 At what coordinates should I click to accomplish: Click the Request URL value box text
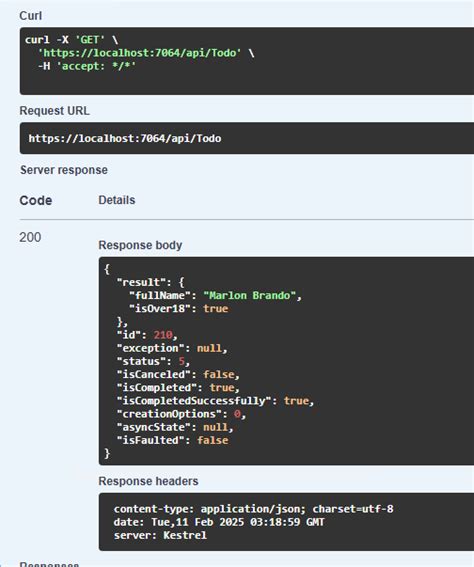[x=125, y=138]
